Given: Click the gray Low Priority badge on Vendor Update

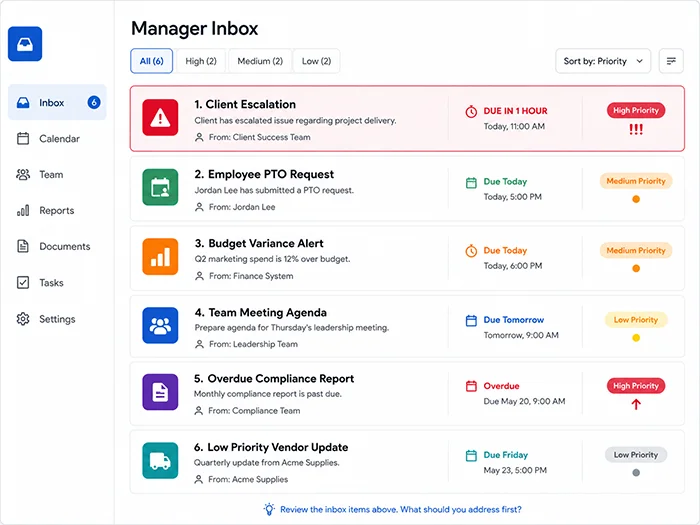Looking at the screenshot, I should tap(636, 455).
